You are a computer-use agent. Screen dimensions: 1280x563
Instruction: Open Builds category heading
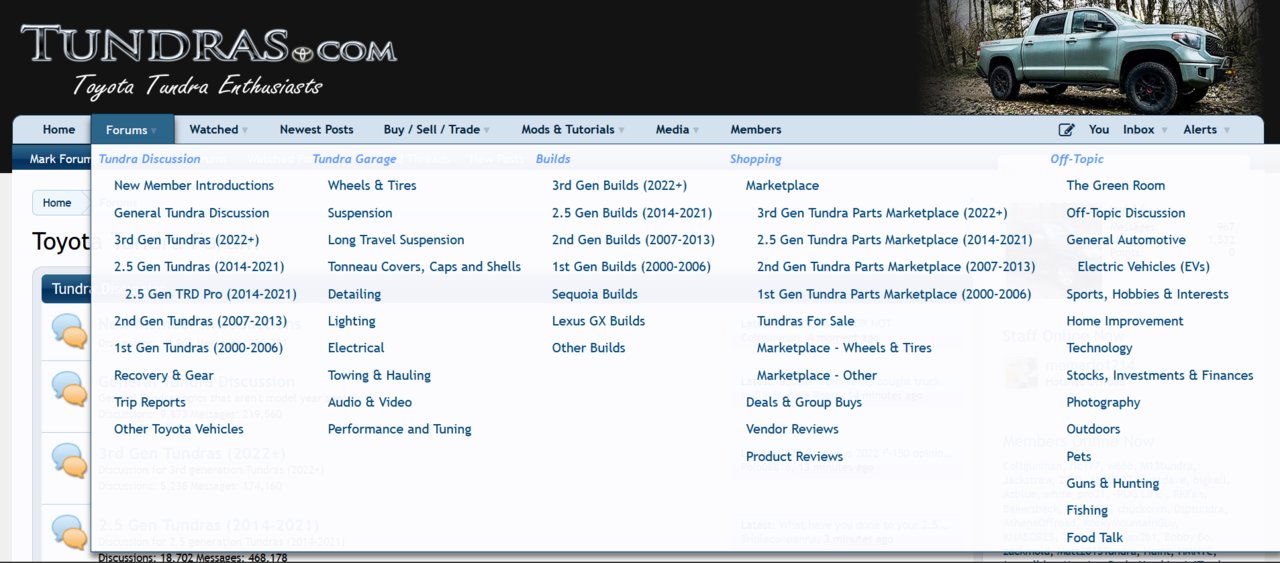tap(553, 159)
